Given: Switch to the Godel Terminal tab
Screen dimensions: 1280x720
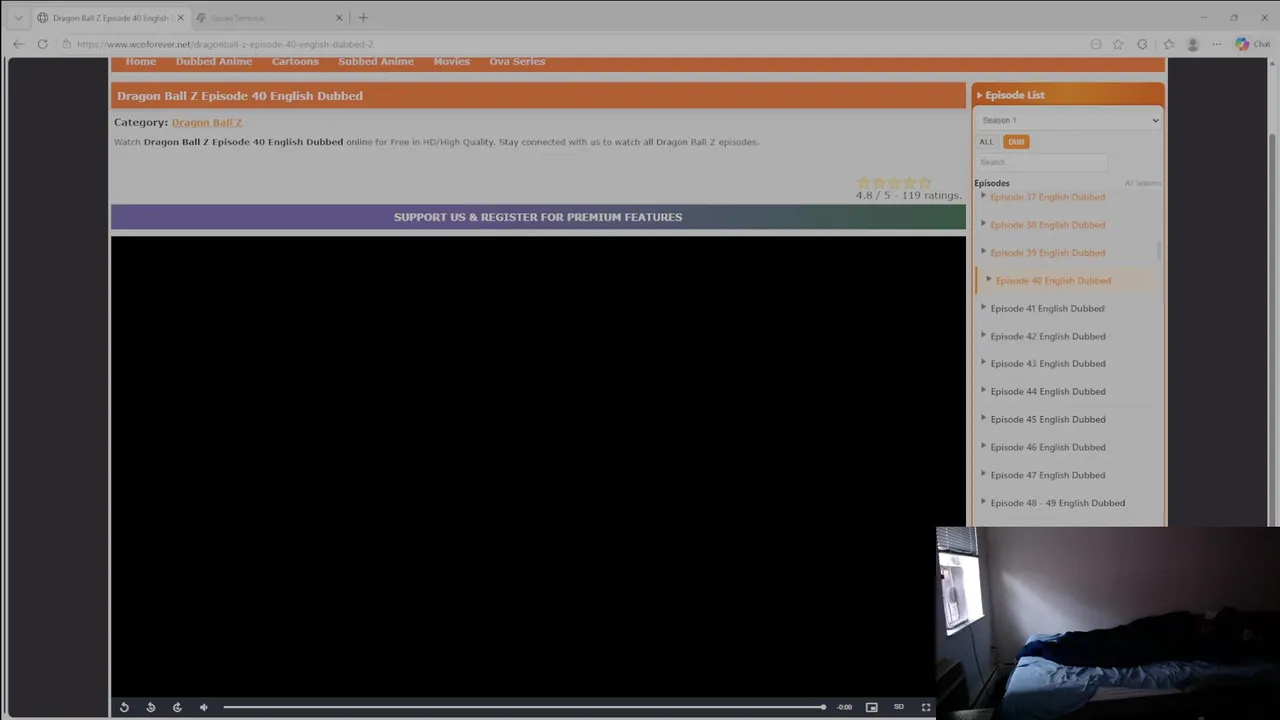Looking at the screenshot, I should click(x=269, y=18).
